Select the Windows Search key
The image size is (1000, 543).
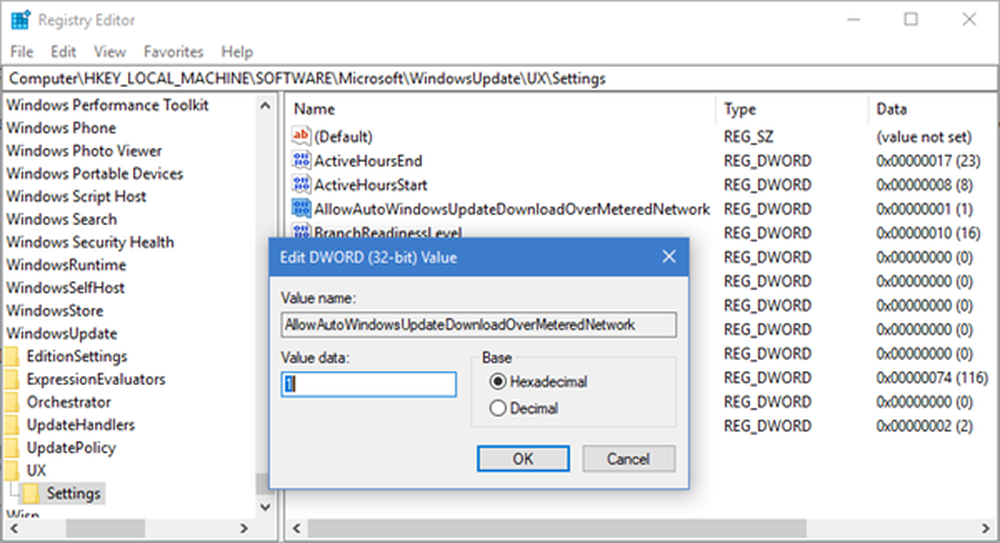click(x=62, y=219)
